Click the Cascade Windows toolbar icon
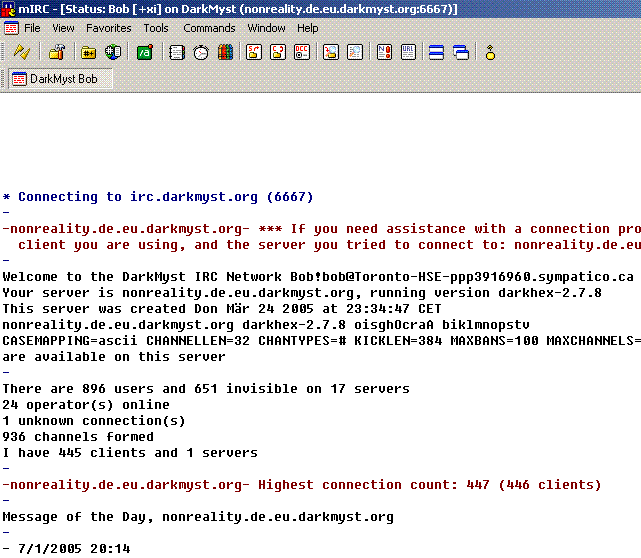Image resolution: width=641 pixels, height=558 pixels. tap(460, 52)
